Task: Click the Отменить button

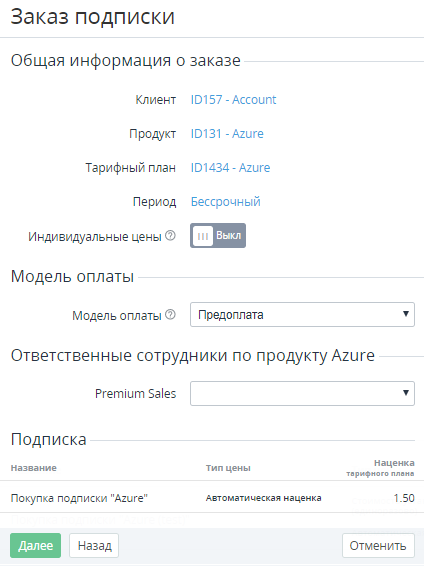Action: [378, 545]
